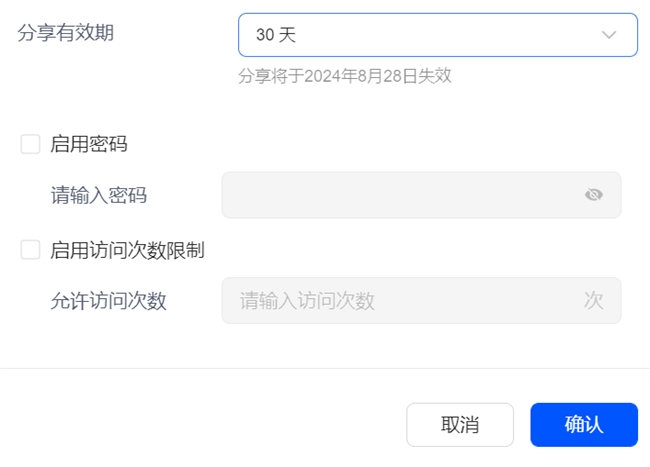Open the 分享有效期 30 天 dropdown

click(x=437, y=35)
